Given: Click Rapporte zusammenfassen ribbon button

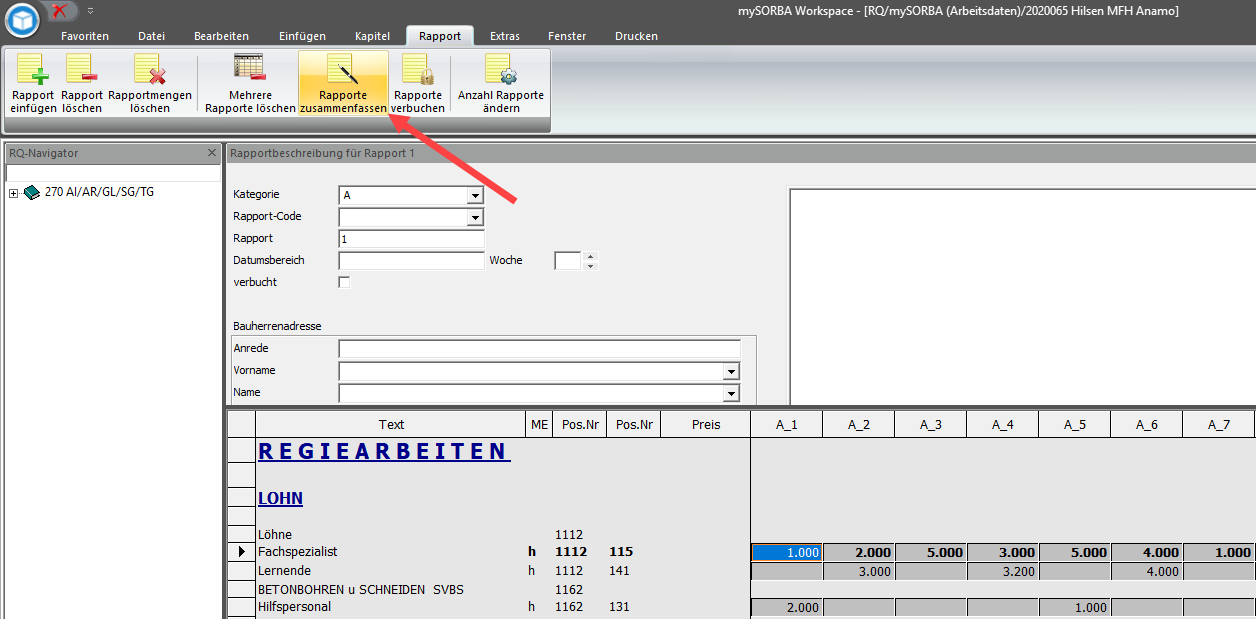Looking at the screenshot, I should 343,83.
